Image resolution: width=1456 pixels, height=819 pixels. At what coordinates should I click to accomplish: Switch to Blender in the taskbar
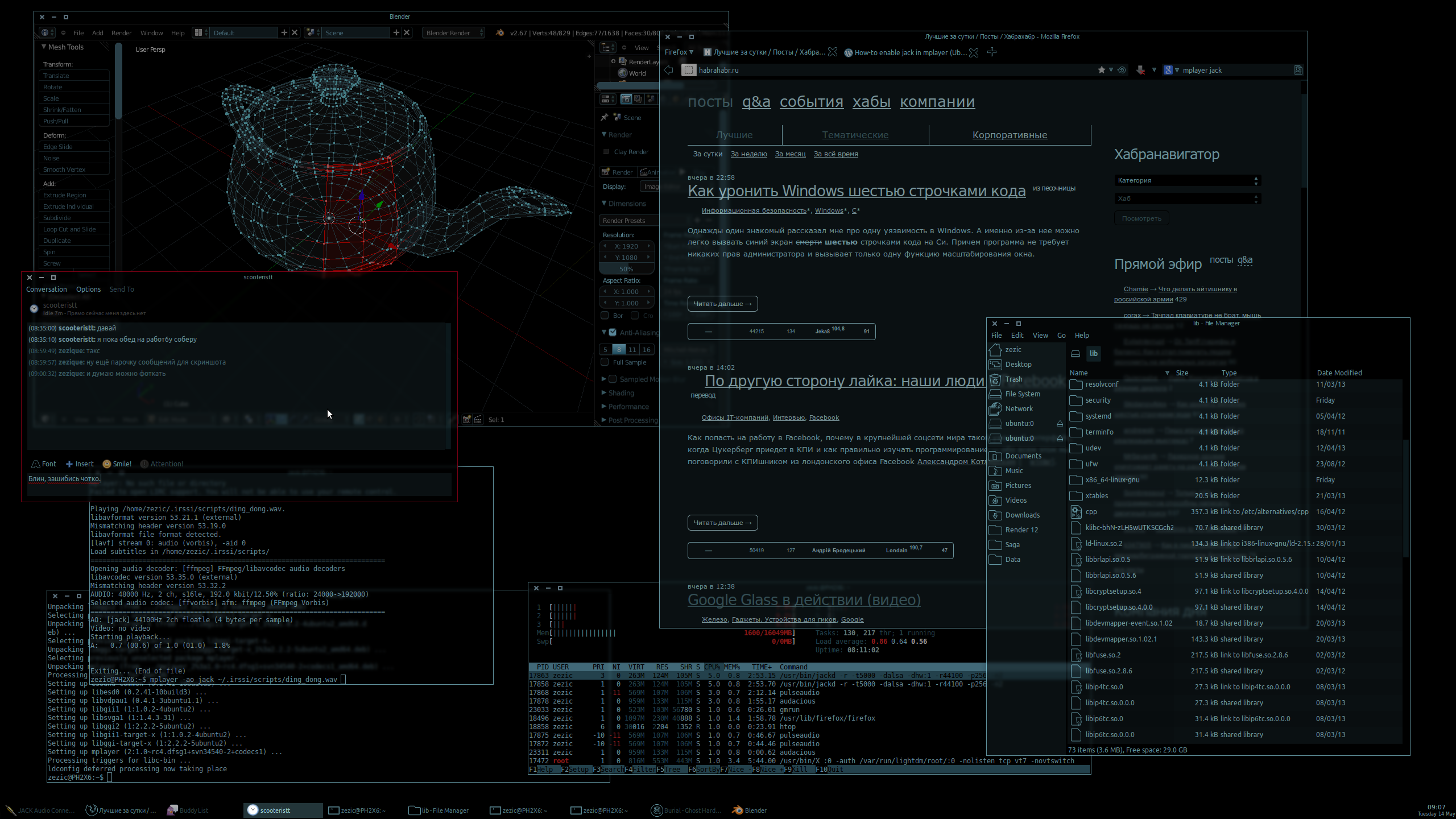(x=749, y=810)
